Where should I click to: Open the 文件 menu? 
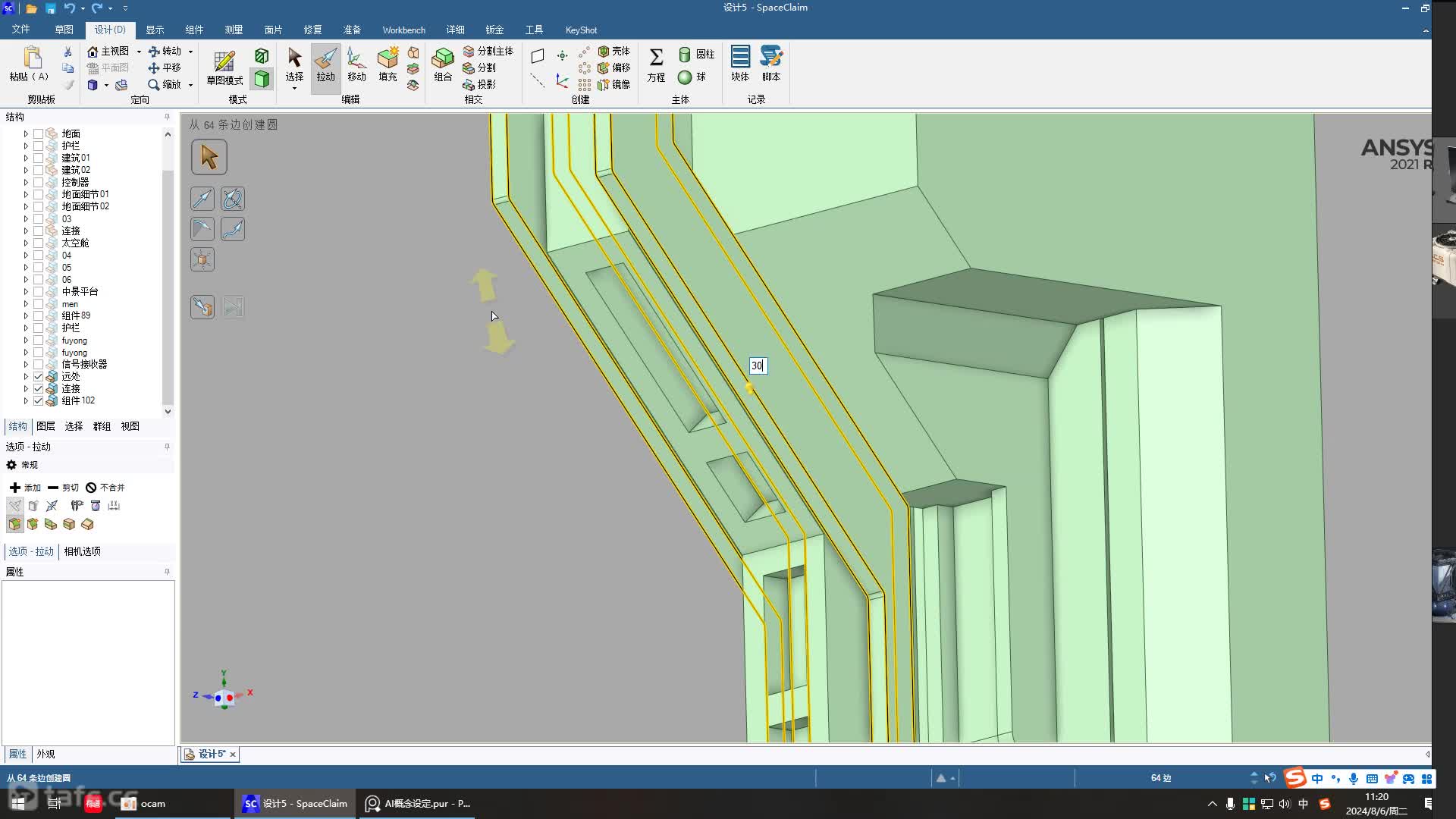click(20, 30)
